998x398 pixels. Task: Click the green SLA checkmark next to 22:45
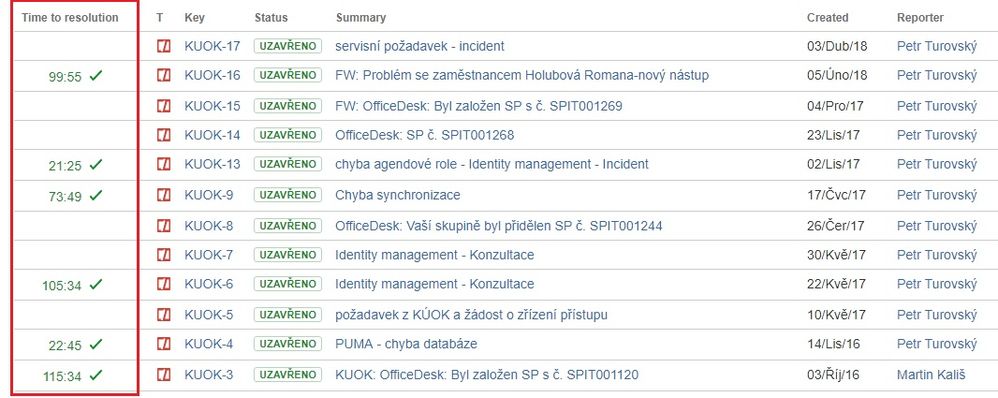click(x=95, y=345)
